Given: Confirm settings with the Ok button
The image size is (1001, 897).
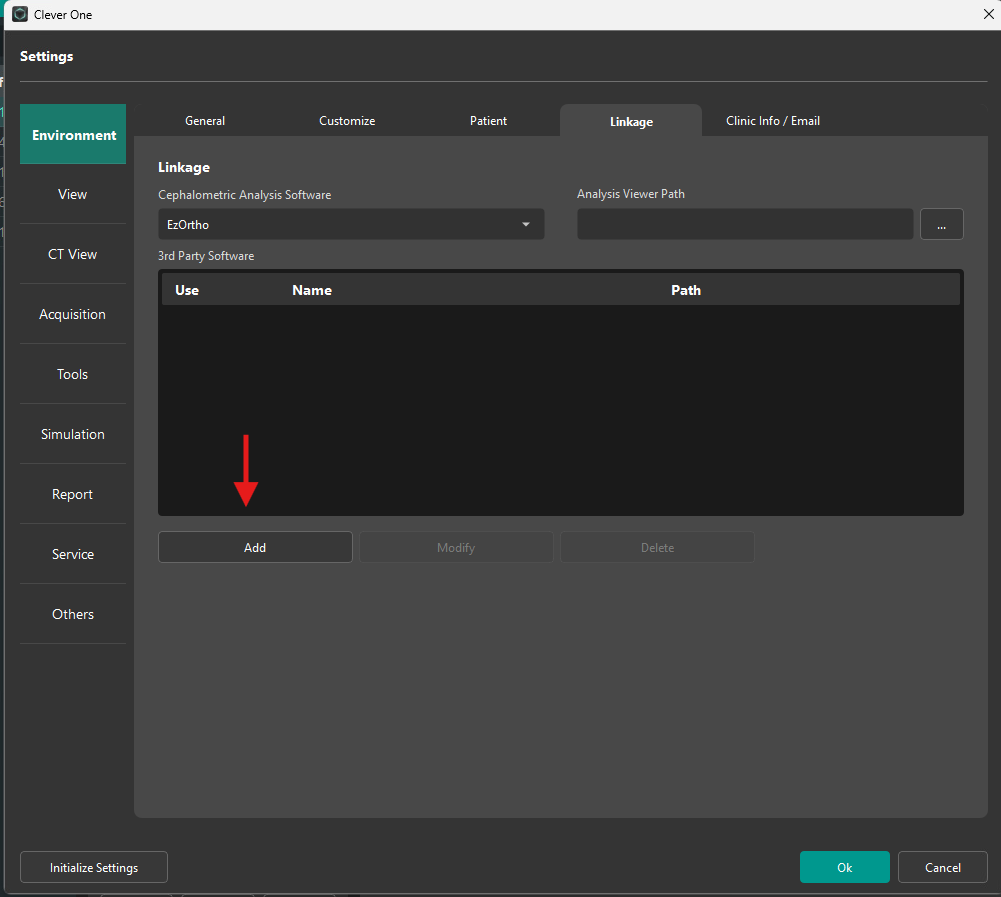Looking at the screenshot, I should [845, 867].
